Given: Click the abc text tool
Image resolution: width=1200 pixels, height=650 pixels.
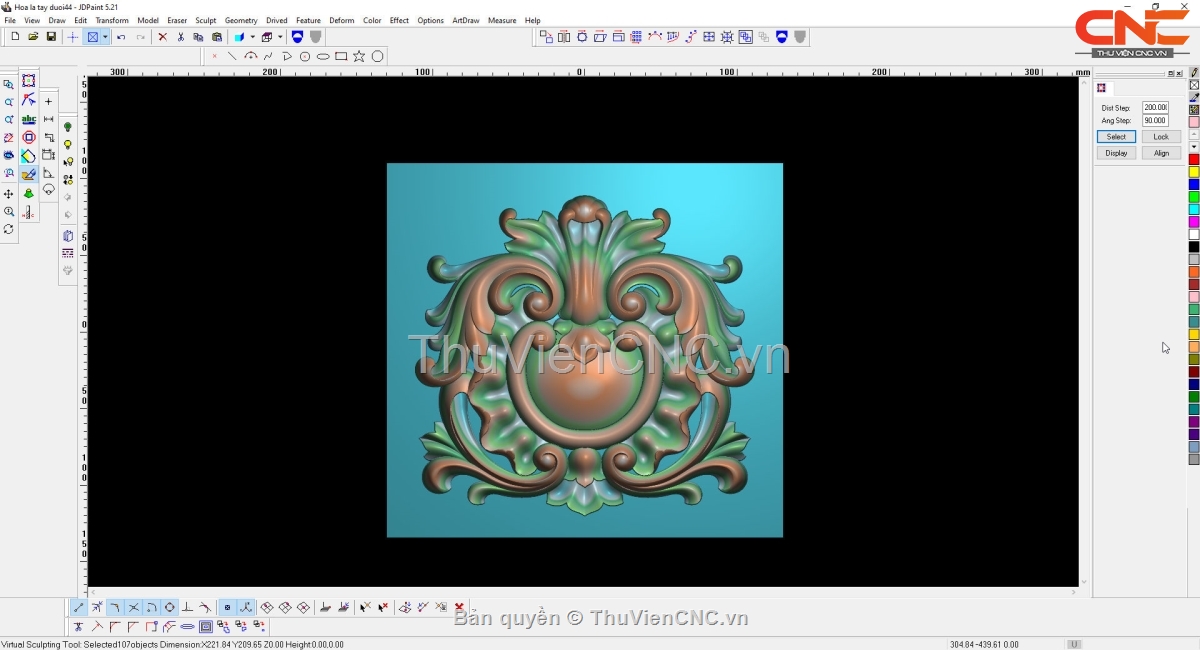Looking at the screenshot, I should click(x=29, y=119).
